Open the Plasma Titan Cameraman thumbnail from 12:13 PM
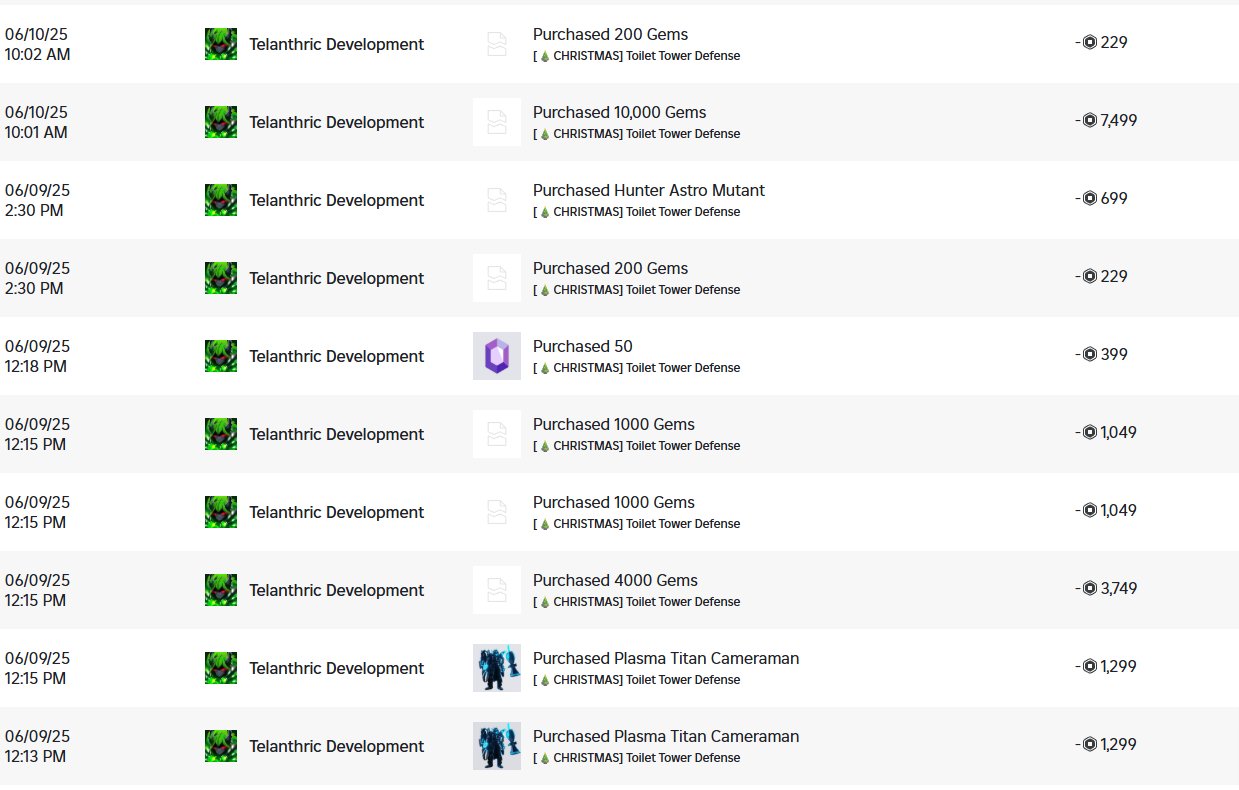The width and height of the screenshot is (1239, 790). tap(497, 746)
